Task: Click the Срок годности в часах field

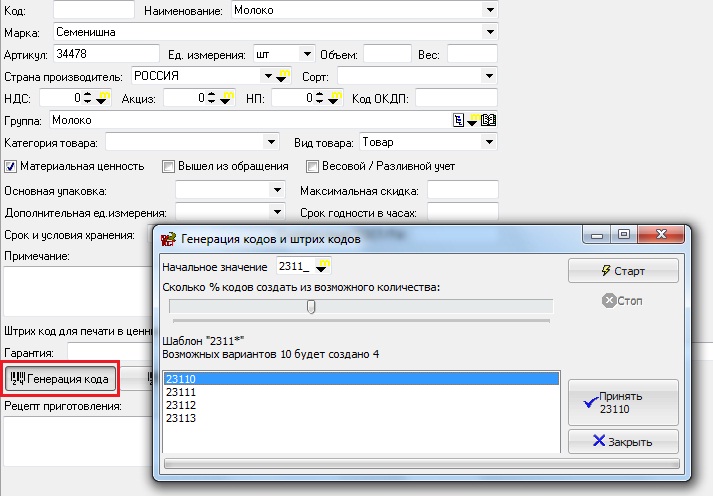Action: (462, 212)
